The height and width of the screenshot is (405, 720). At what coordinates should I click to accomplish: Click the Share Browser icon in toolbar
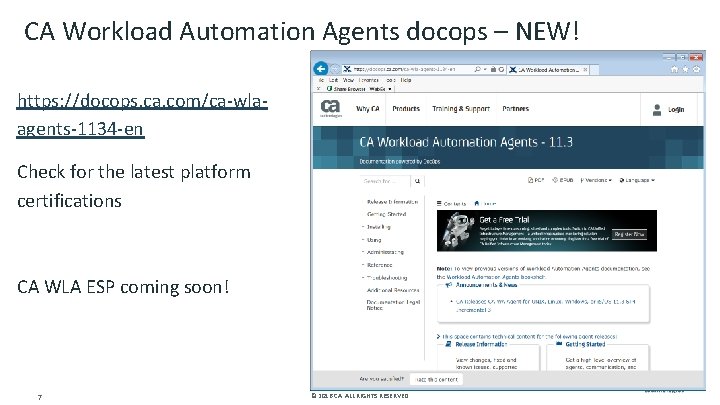pos(329,89)
